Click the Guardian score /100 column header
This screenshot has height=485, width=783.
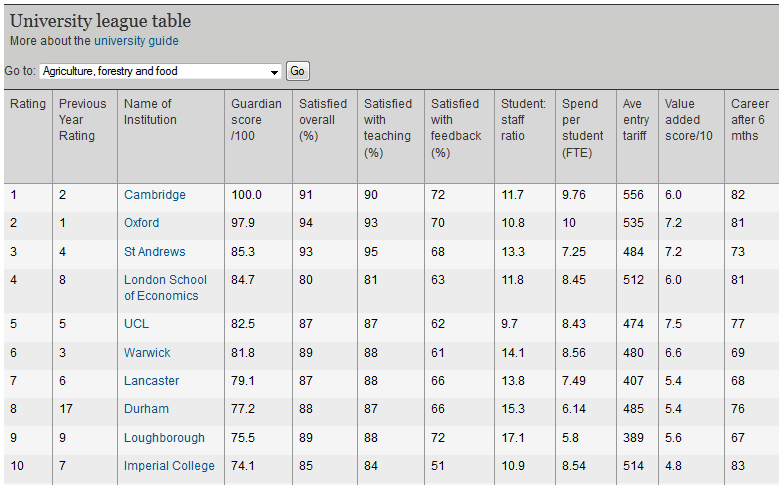[248, 119]
